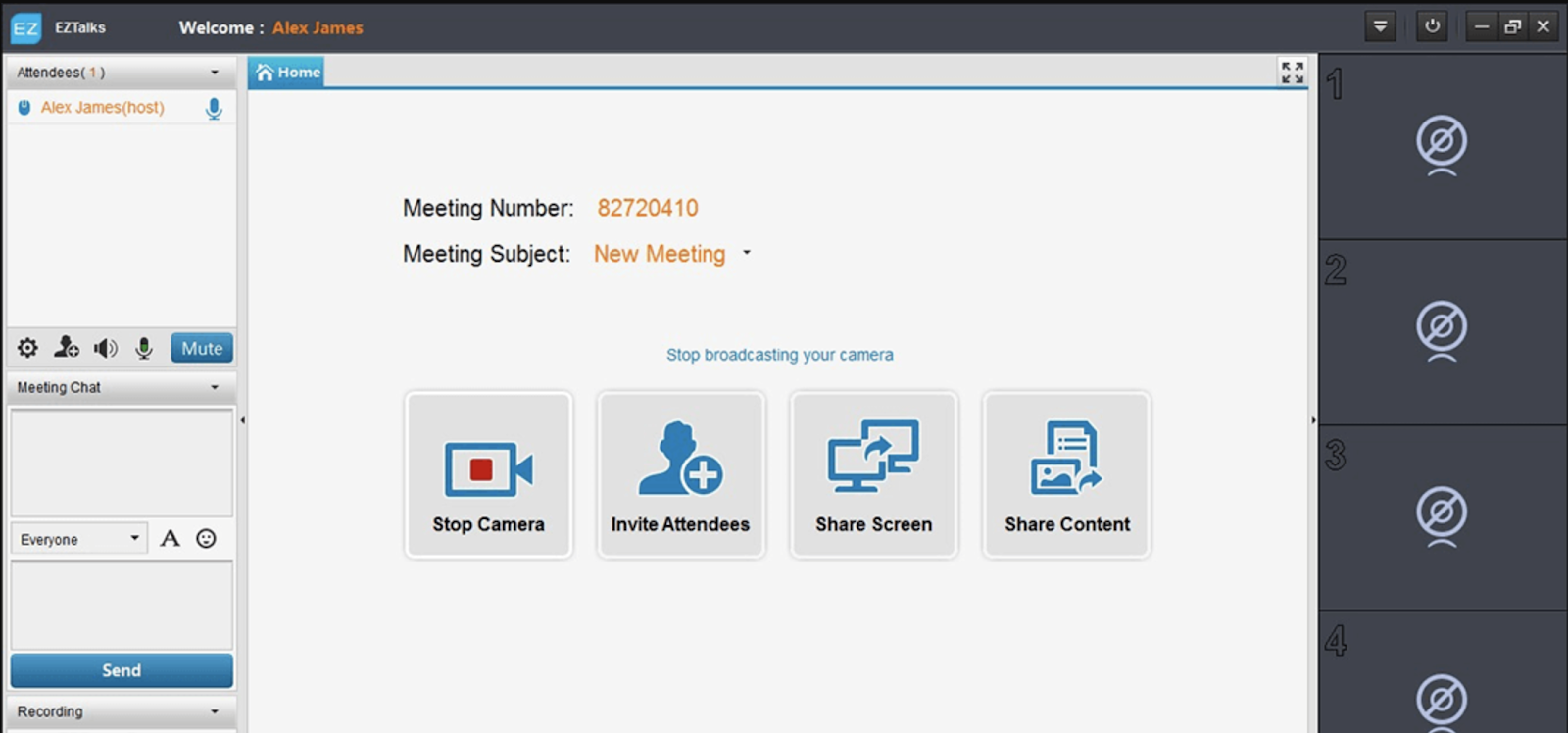Viewport: 1568px width, 733px height.
Task: Open the Everyone recipient dropdown
Action: pos(79,539)
